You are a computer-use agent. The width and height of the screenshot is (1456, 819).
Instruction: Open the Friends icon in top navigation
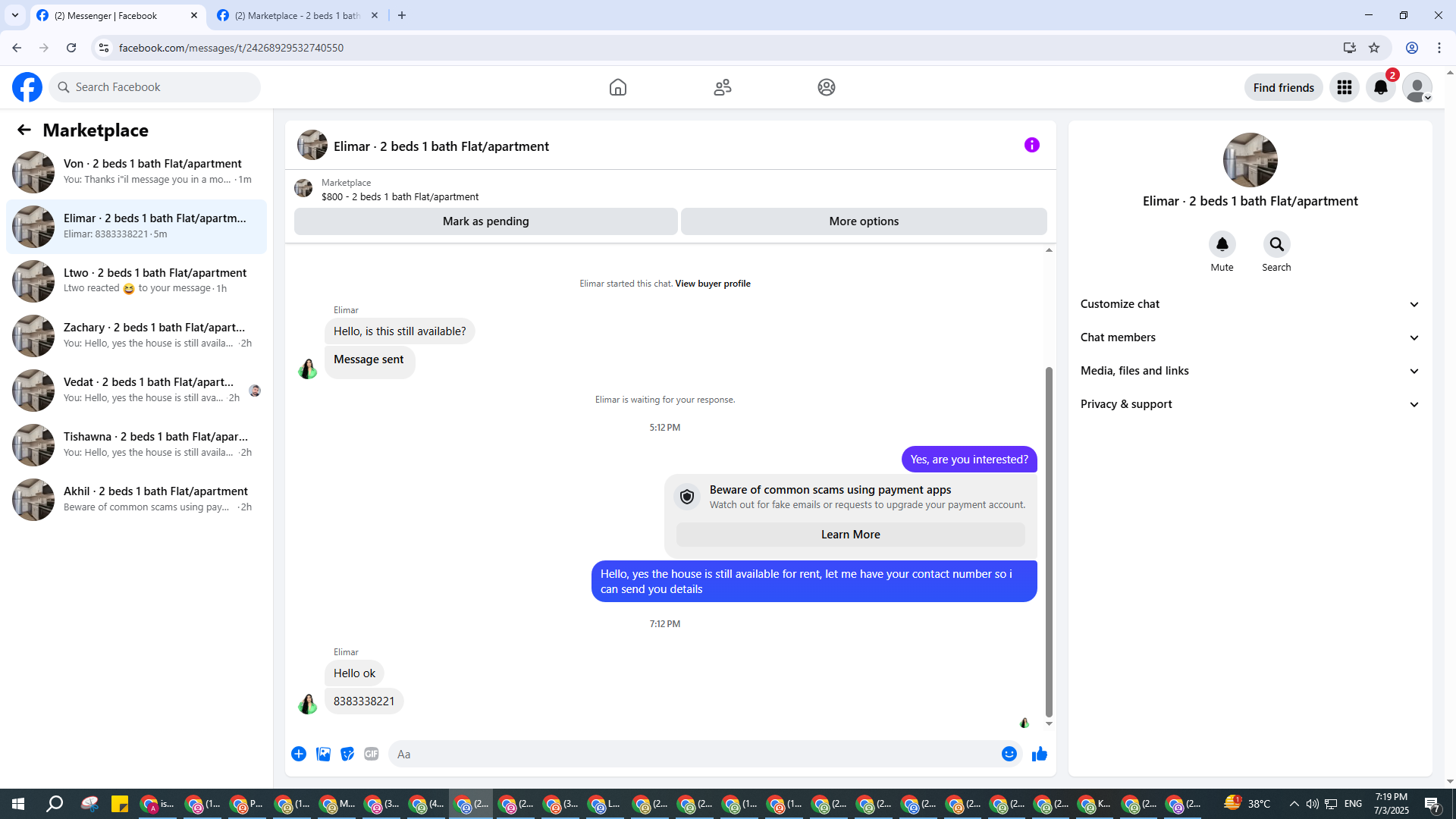point(722,87)
